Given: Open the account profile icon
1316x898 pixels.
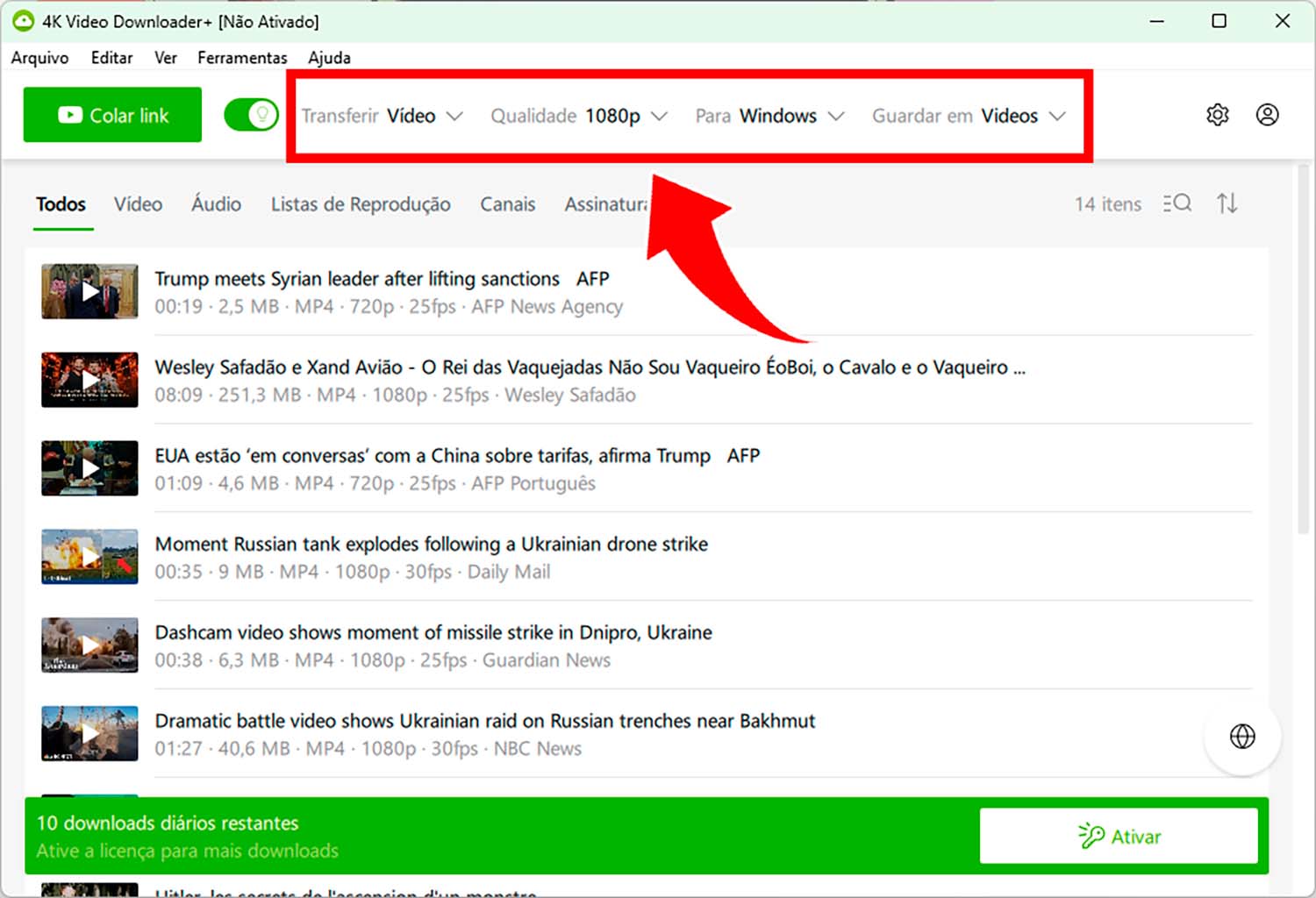Looking at the screenshot, I should point(1267,114).
